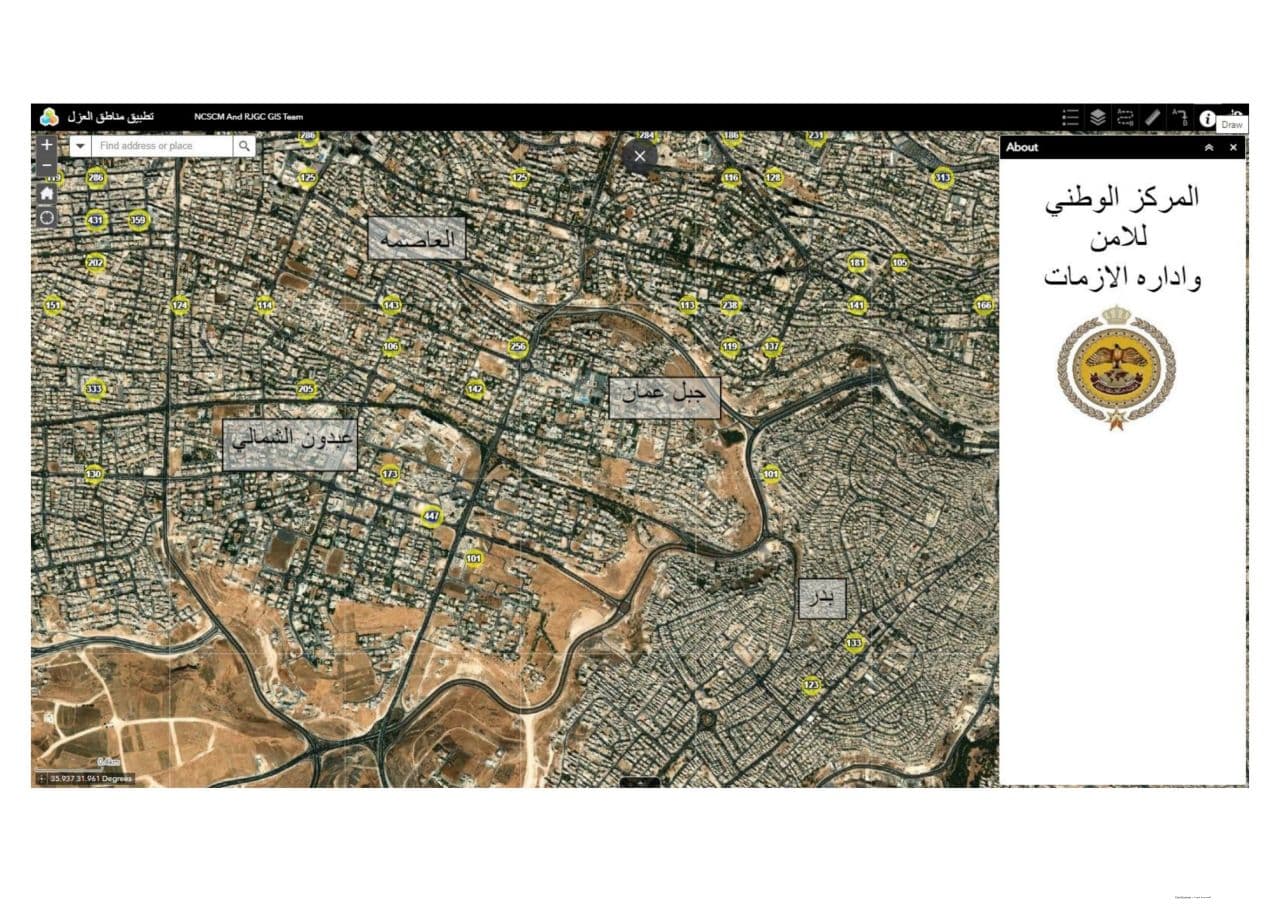Image resolution: width=1280 pixels, height=904 pixels.
Task: Toggle the coordinate capture icon at bottom-left
Action: (x=42, y=778)
